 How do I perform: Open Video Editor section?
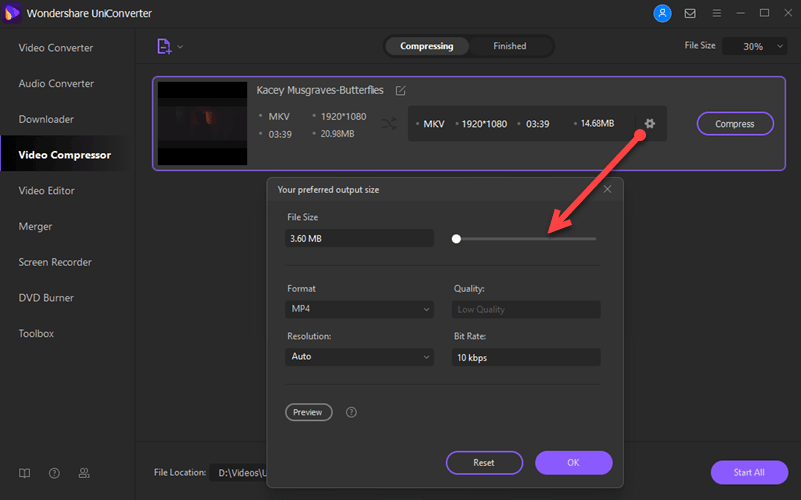(x=46, y=191)
